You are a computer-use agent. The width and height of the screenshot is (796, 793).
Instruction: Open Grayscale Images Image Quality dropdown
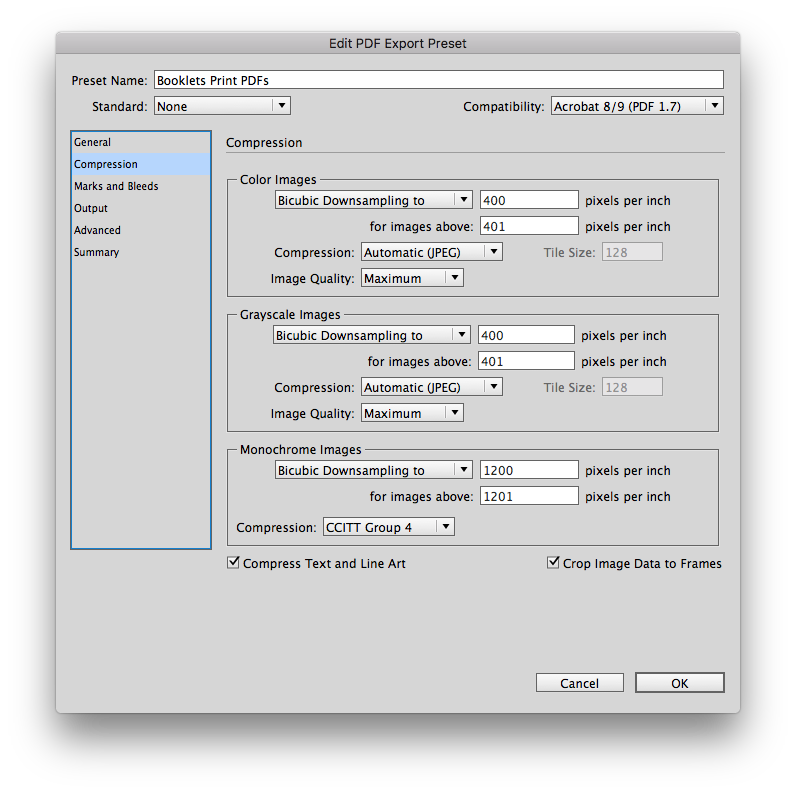(412, 413)
